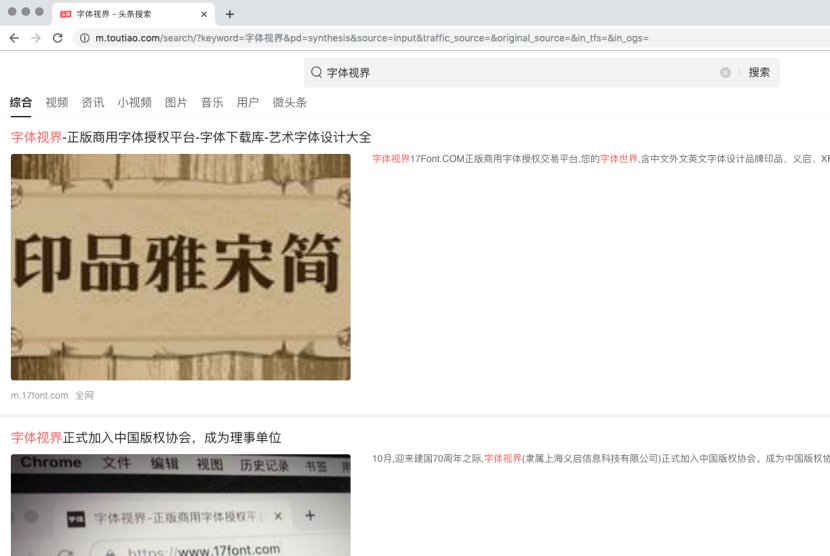Click the 搜索 button
Image resolution: width=830 pixels, height=556 pixels.
click(x=759, y=73)
